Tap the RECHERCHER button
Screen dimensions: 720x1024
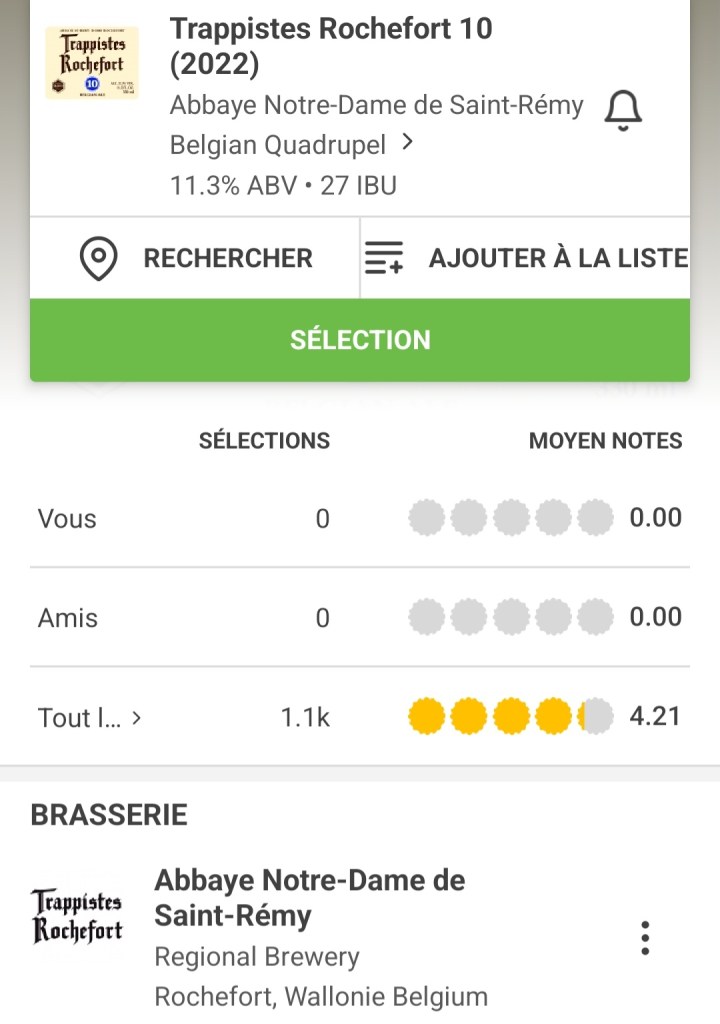[228, 258]
